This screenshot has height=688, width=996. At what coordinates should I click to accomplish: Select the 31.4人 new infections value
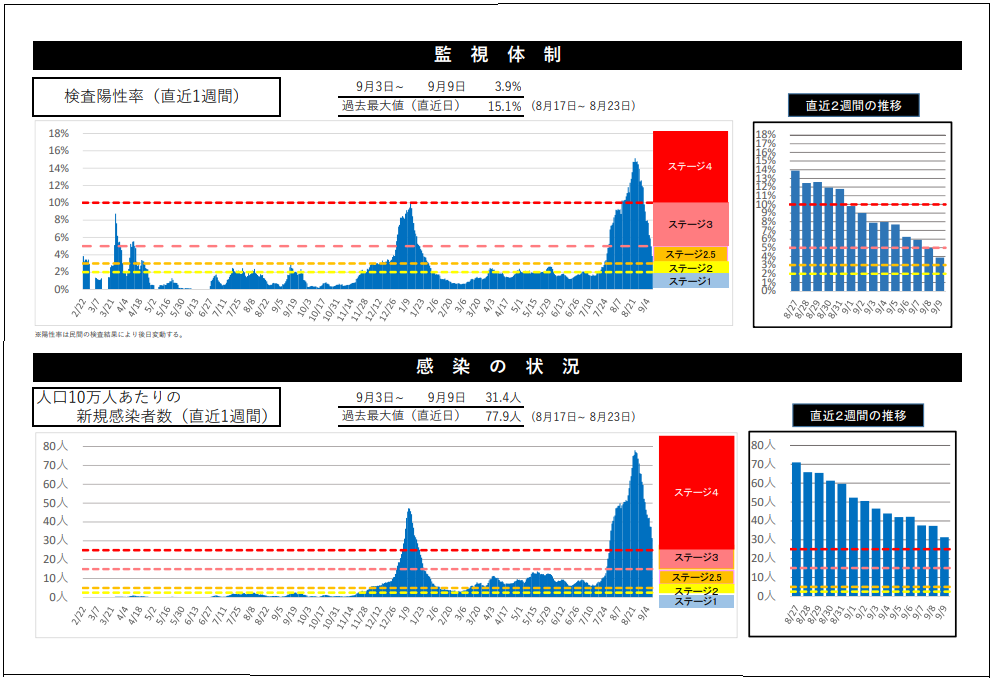[x=502, y=397]
